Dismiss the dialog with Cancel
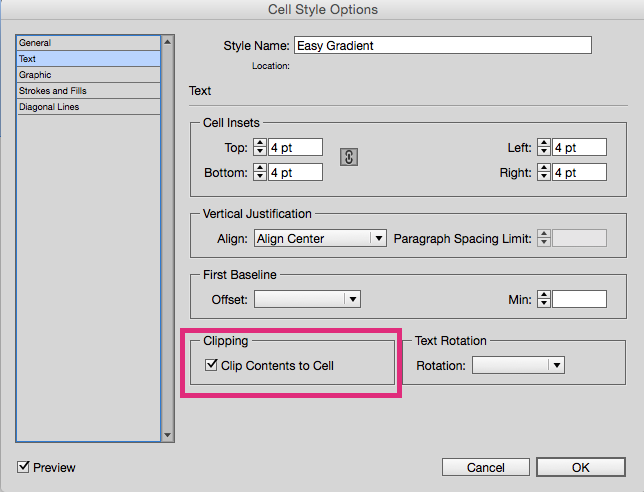Viewport: 644px width, 492px height. coord(485,467)
